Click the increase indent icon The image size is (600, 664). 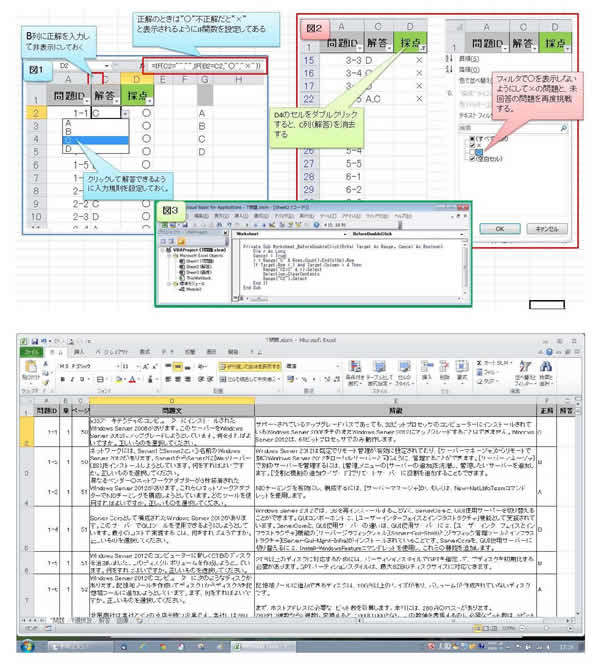(210, 379)
